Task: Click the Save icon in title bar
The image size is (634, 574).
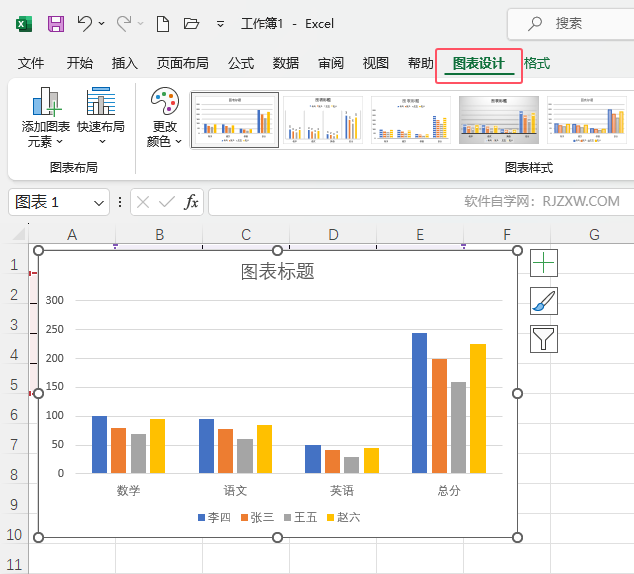Action: pyautogui.click(x=56, y=24)
